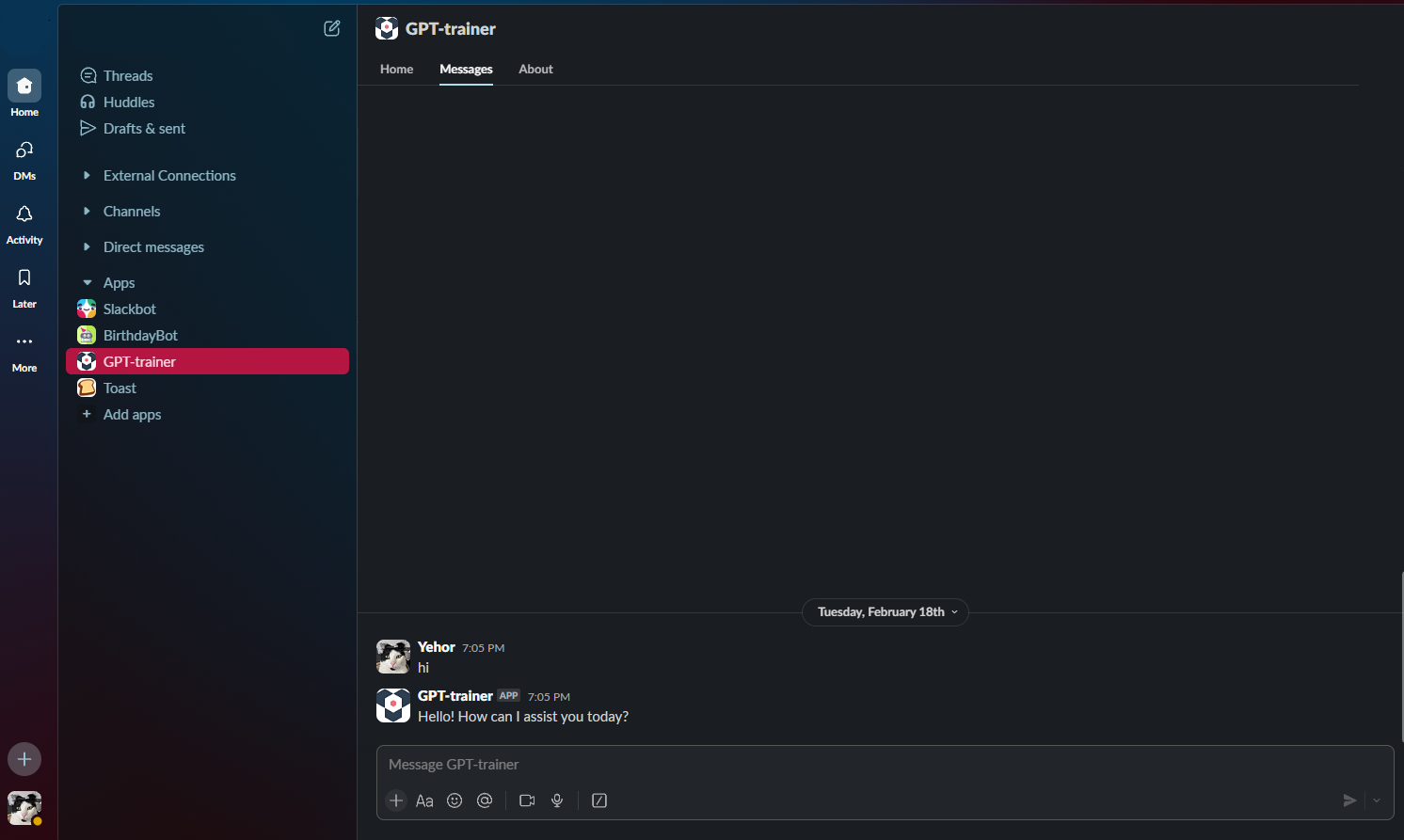Click slash shortcuts icon in composer

click(599, 800)
